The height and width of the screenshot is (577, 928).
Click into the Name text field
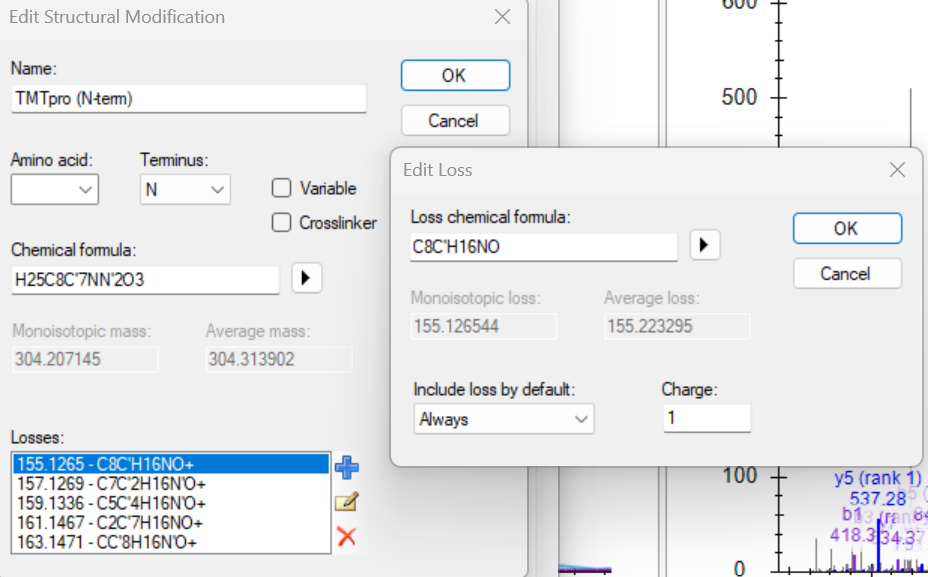pyautogui.click(x=188, y=99)
